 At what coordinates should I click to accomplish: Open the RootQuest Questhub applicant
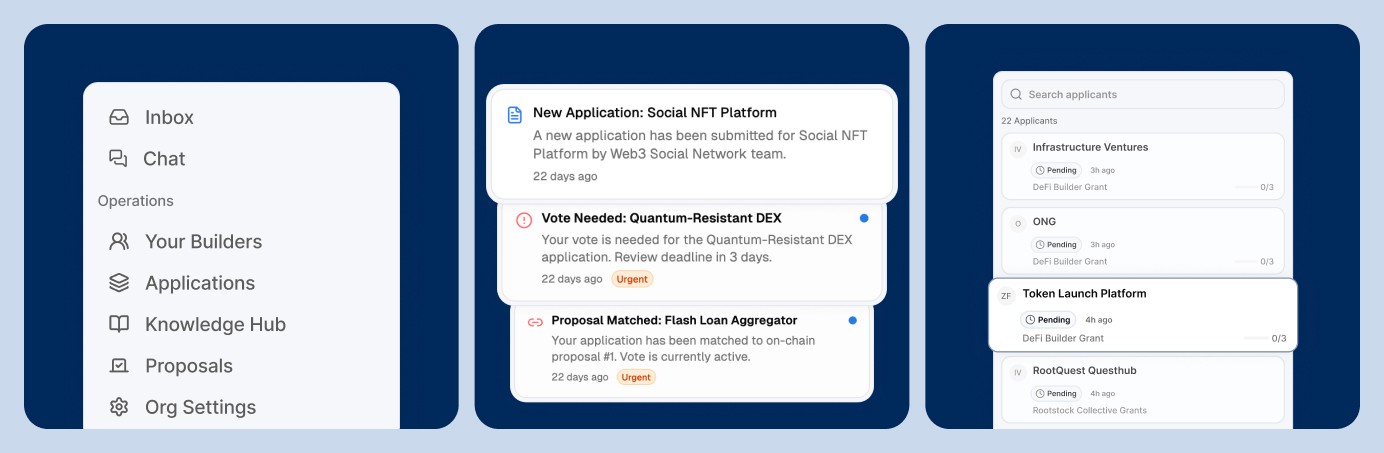pyautogui.click(x=1143, y=390)
